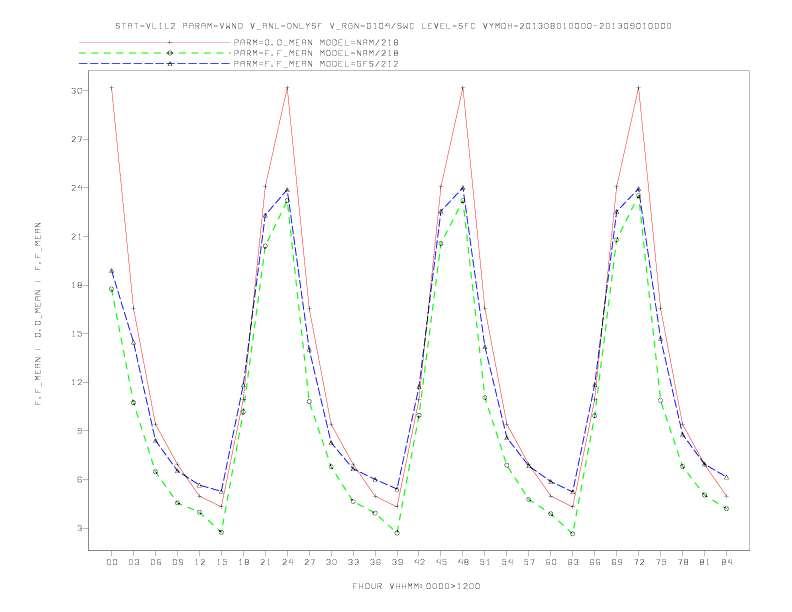Click x-axis forecast hour label 00
Image resolution: width=792 pixels, height=612 pixels.
pyautogui.click(x=112, y=562)
